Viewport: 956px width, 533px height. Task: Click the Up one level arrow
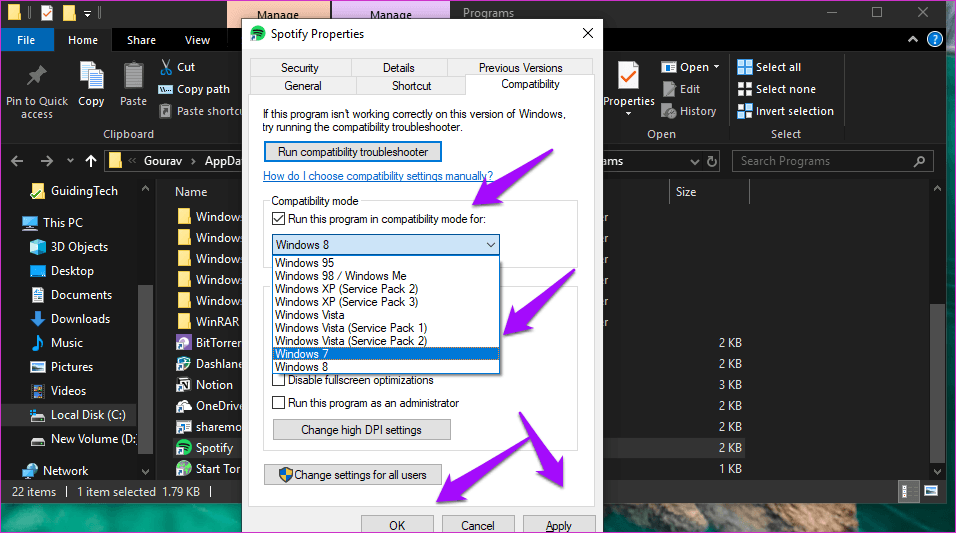(x=91, y=161)
